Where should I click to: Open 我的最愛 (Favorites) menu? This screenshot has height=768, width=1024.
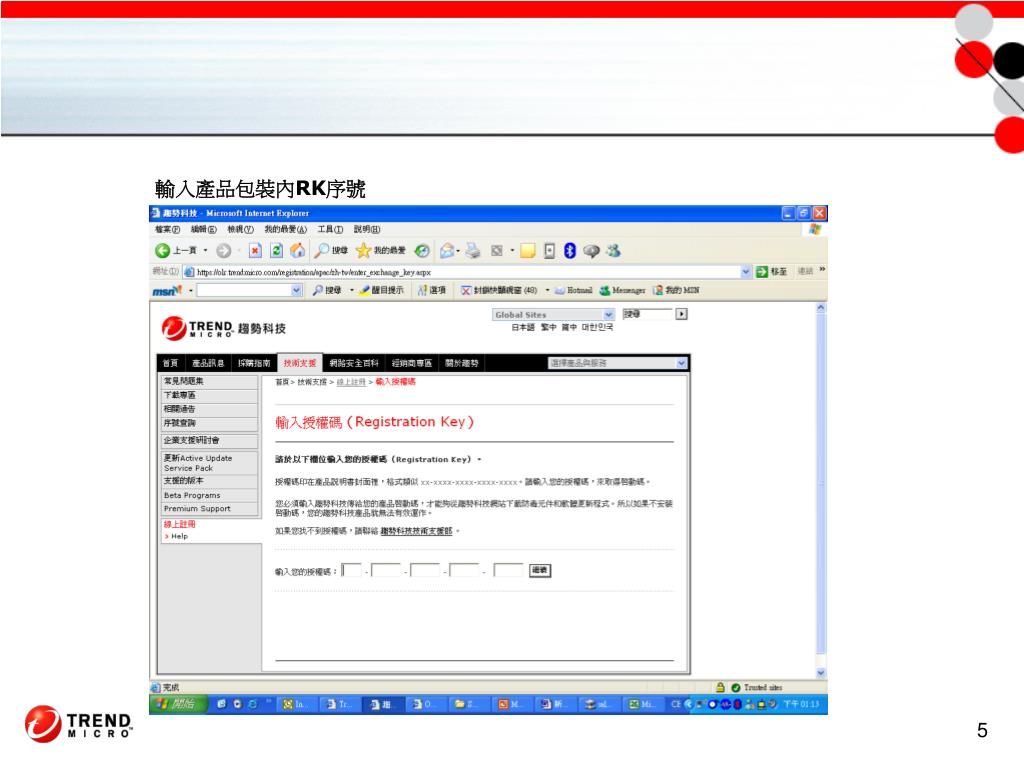(285, 229)
